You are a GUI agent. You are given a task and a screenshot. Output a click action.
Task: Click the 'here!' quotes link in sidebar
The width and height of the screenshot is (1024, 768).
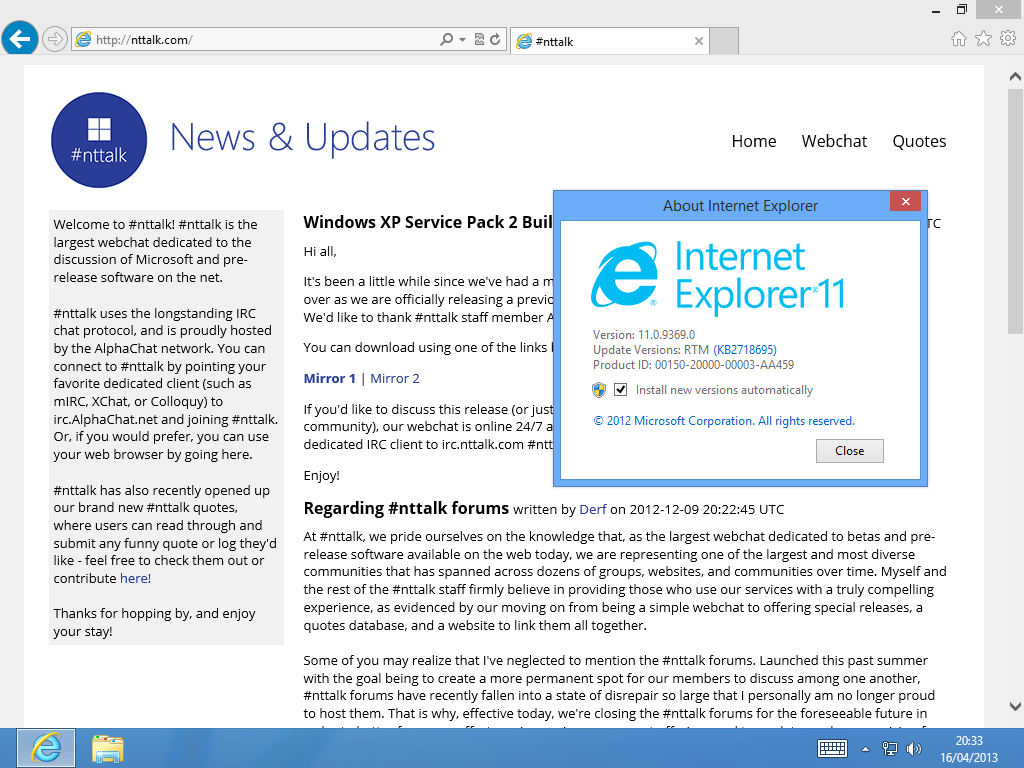click(135, 579)
